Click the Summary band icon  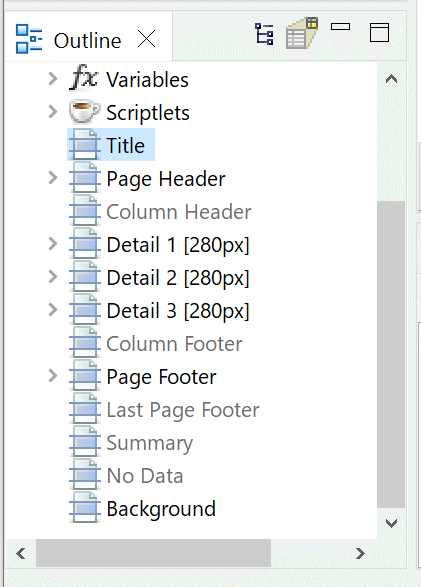[x=85, y=442]
